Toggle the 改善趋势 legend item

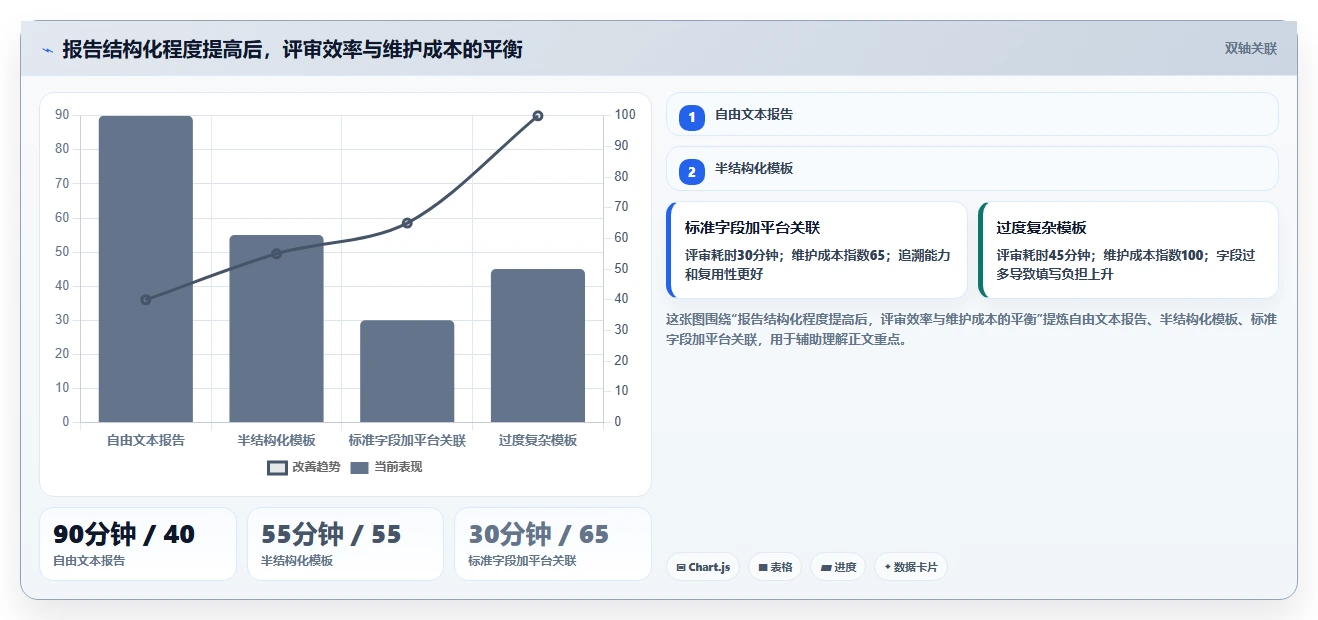click(x=304, y=467)
